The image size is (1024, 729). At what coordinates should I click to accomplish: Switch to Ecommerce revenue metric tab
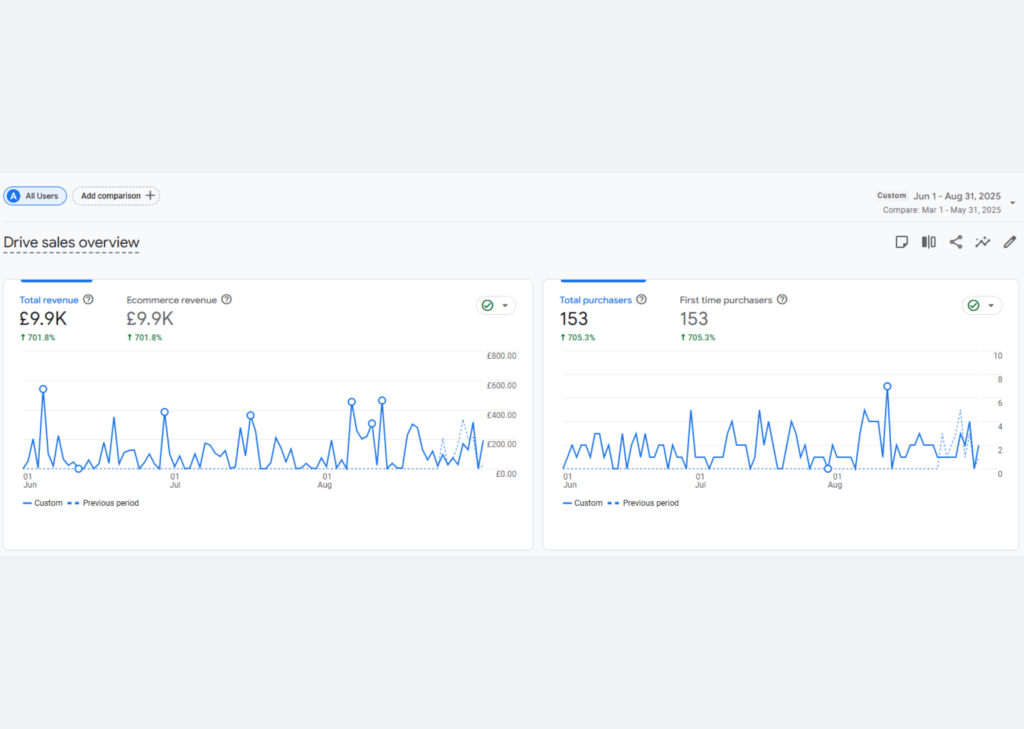click(171, 300)
